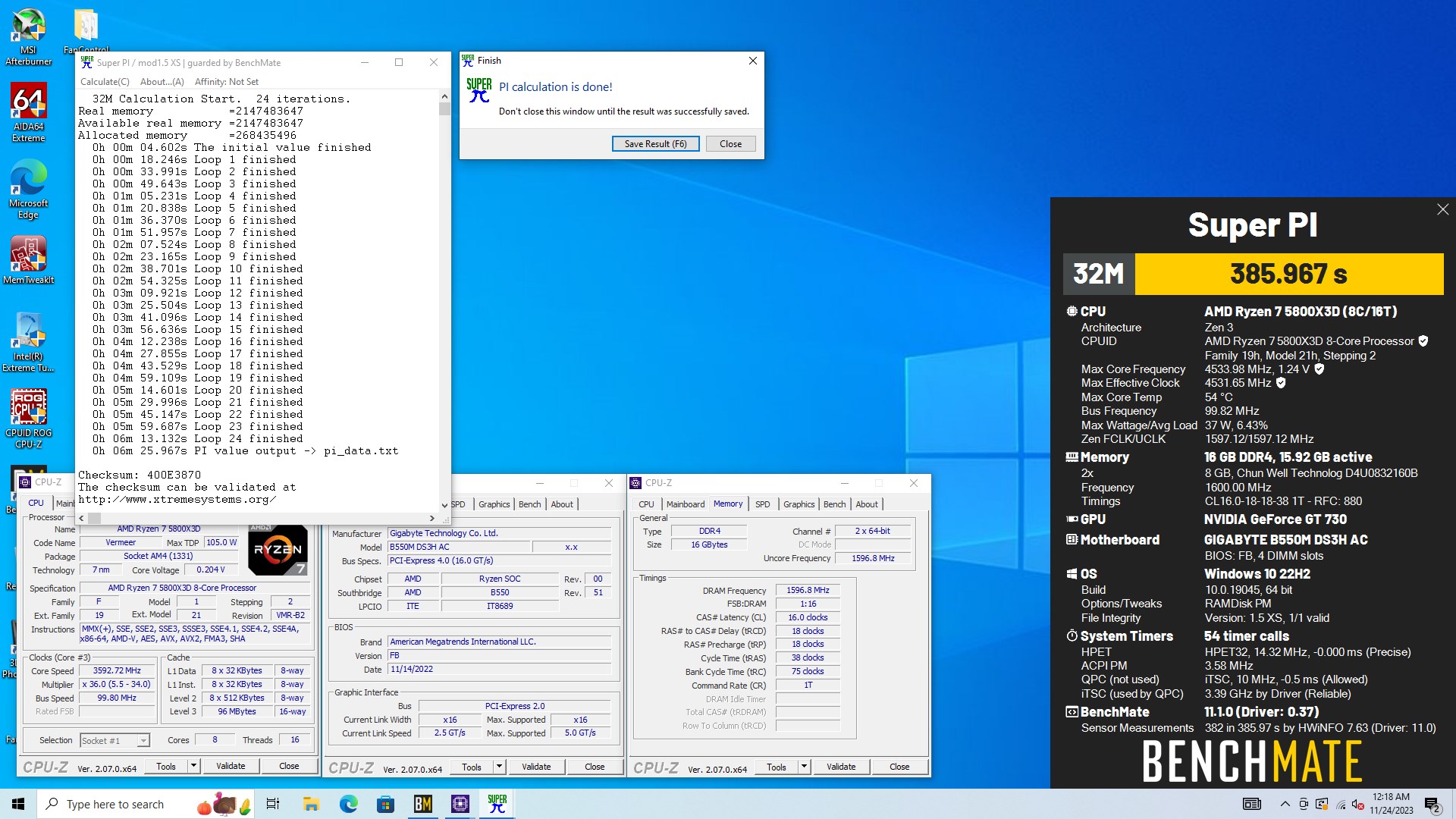Click the Super PI window title icon
Image resolution: width=1456 pixels, height=819 pixels.
click(x=87, y=62)
